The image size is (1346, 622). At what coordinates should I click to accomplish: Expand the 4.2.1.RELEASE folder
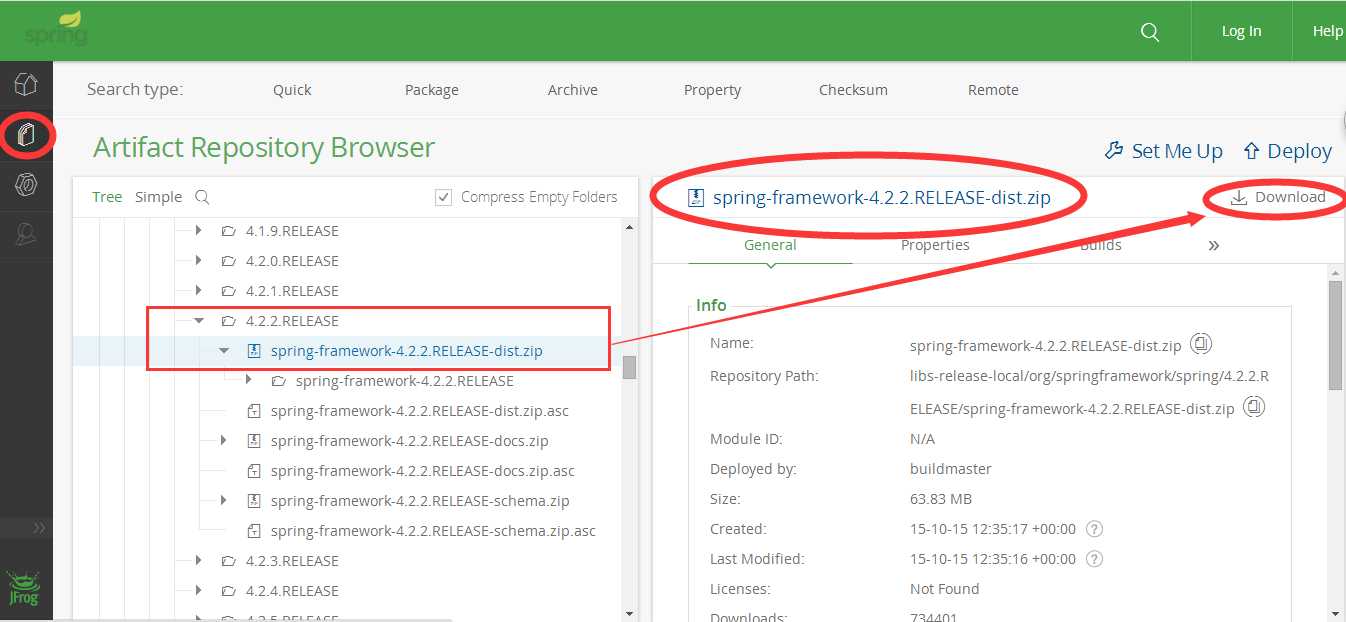coord(199,291)
